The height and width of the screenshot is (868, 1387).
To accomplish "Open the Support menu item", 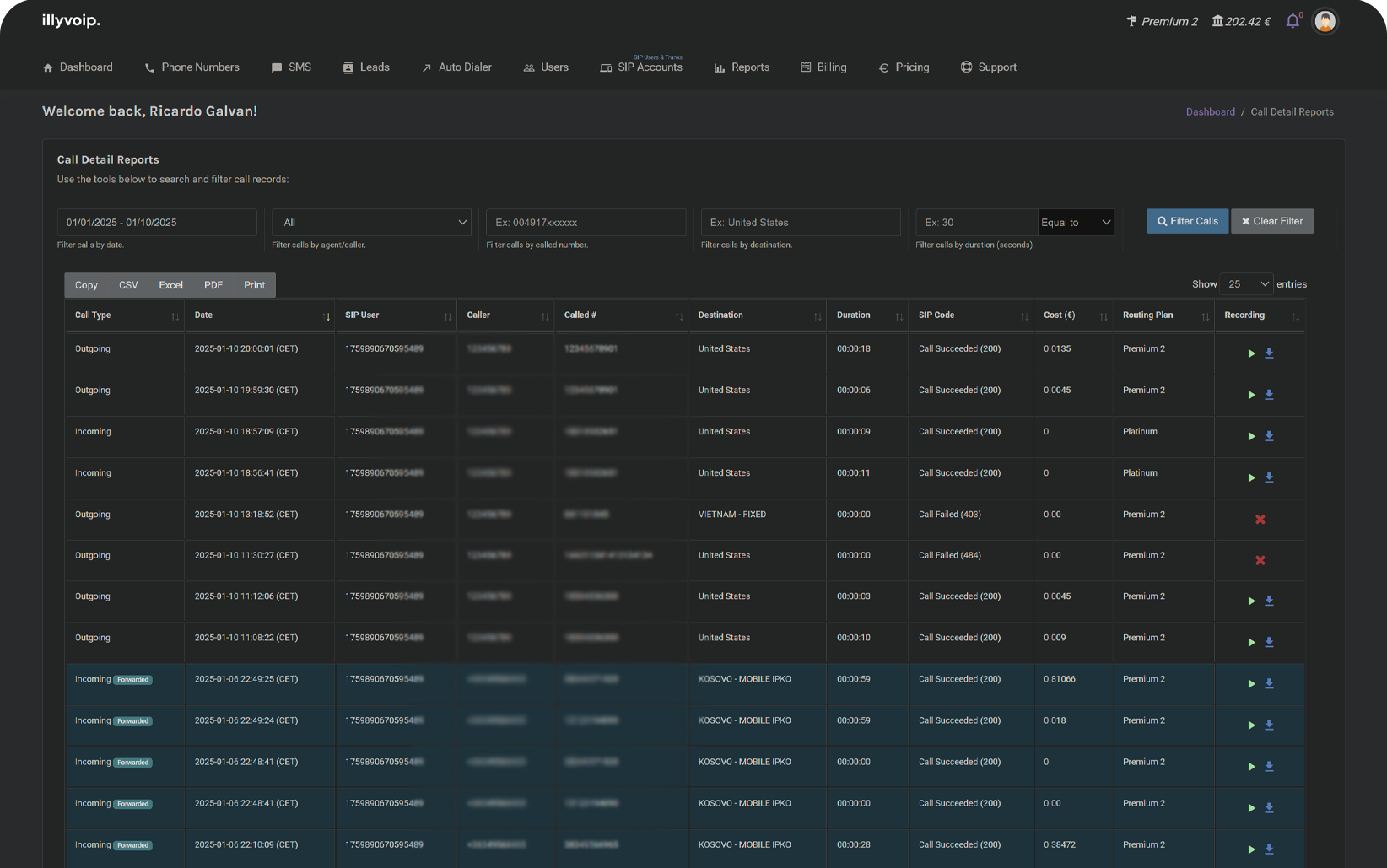I will [988, 67].
